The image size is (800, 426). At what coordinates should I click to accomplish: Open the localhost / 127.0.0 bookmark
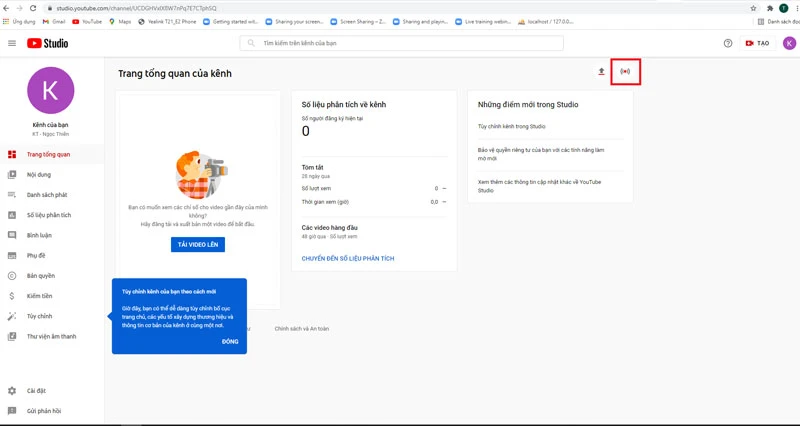coord(546,22)
